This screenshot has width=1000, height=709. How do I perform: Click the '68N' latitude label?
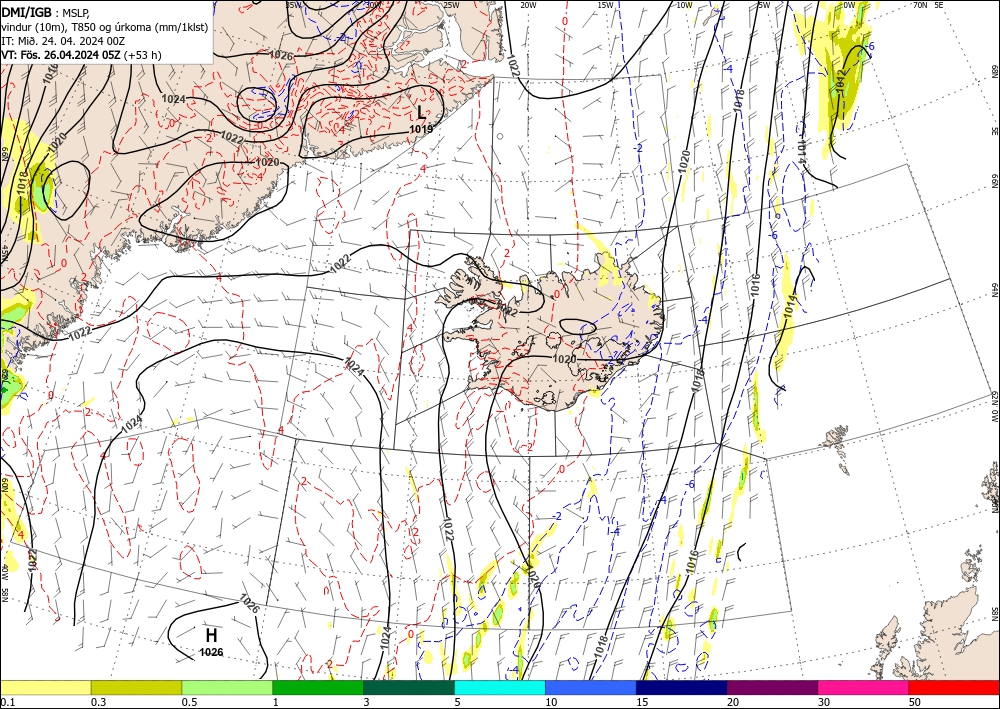[x=994, y=70]
